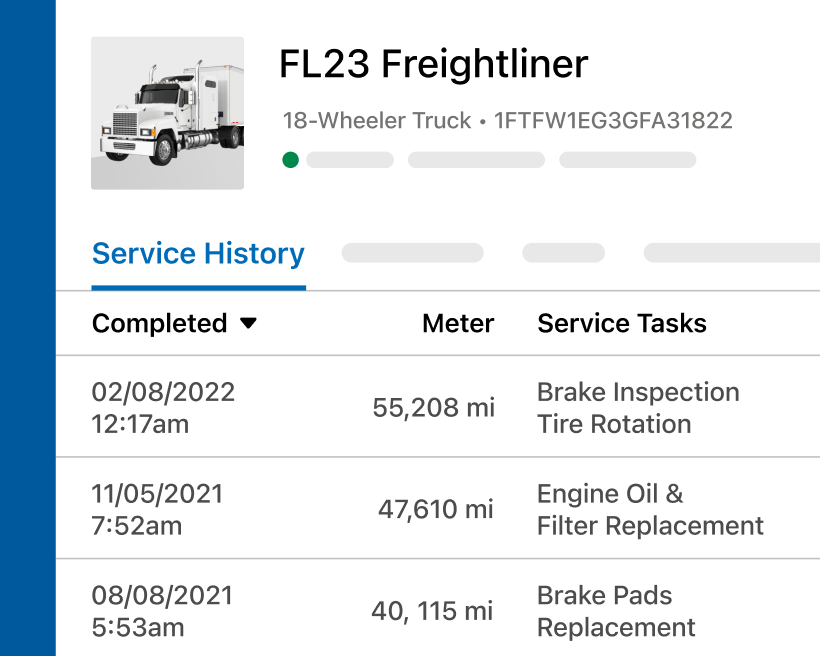820x656 pixels.
Task: Select the VIN 1FTFW1EG3GFA31822 text
Action: pyautogui.click(x=613, y=120)
